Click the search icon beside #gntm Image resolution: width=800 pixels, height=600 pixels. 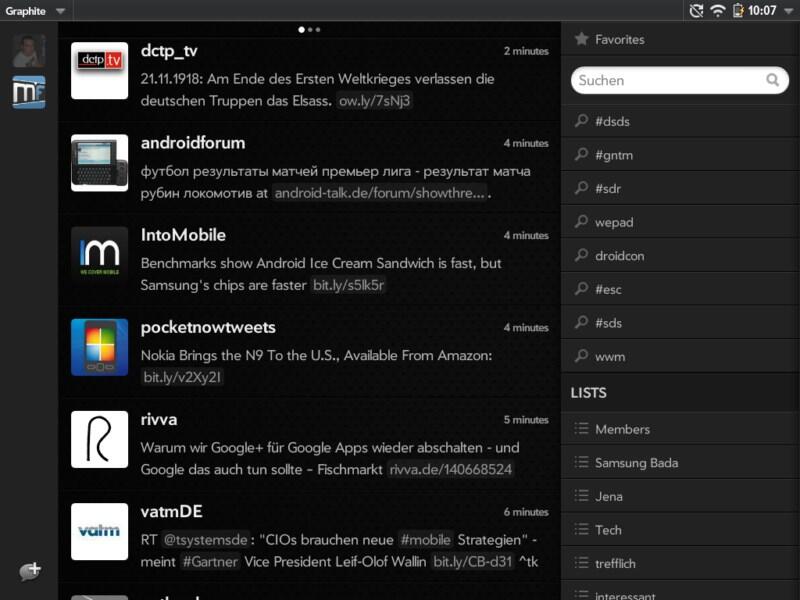tap(581, 154)
